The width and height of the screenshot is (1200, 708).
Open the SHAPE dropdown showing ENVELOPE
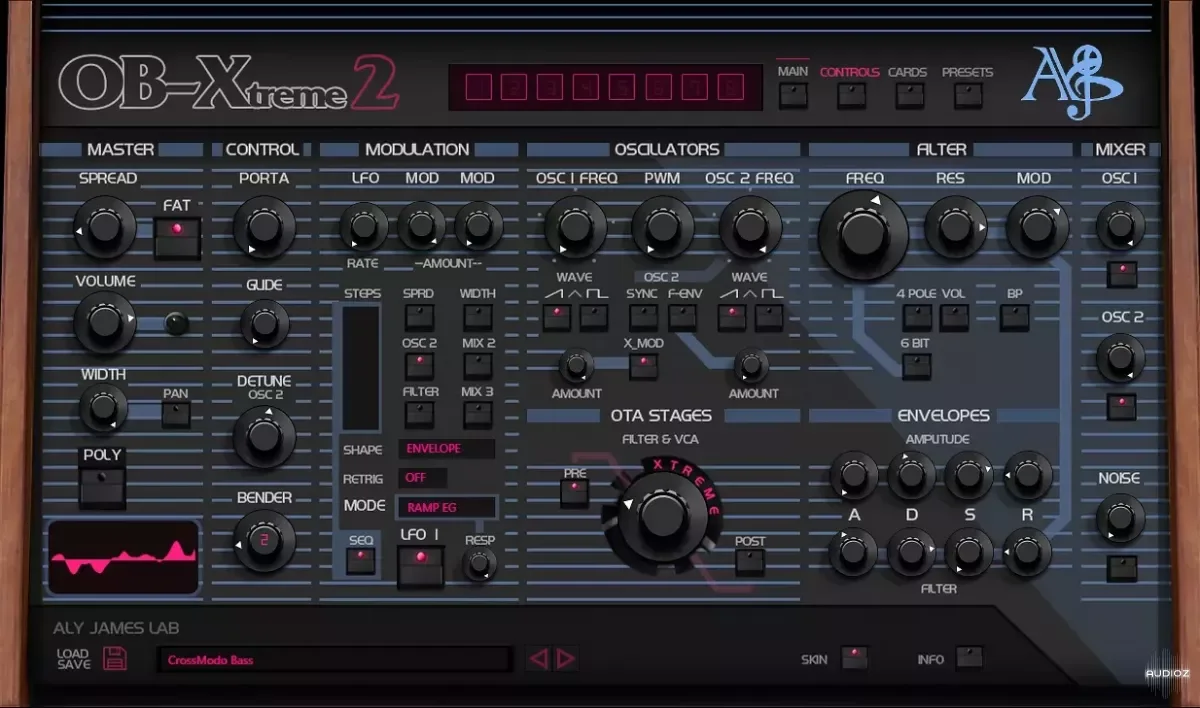pos(446,449)
